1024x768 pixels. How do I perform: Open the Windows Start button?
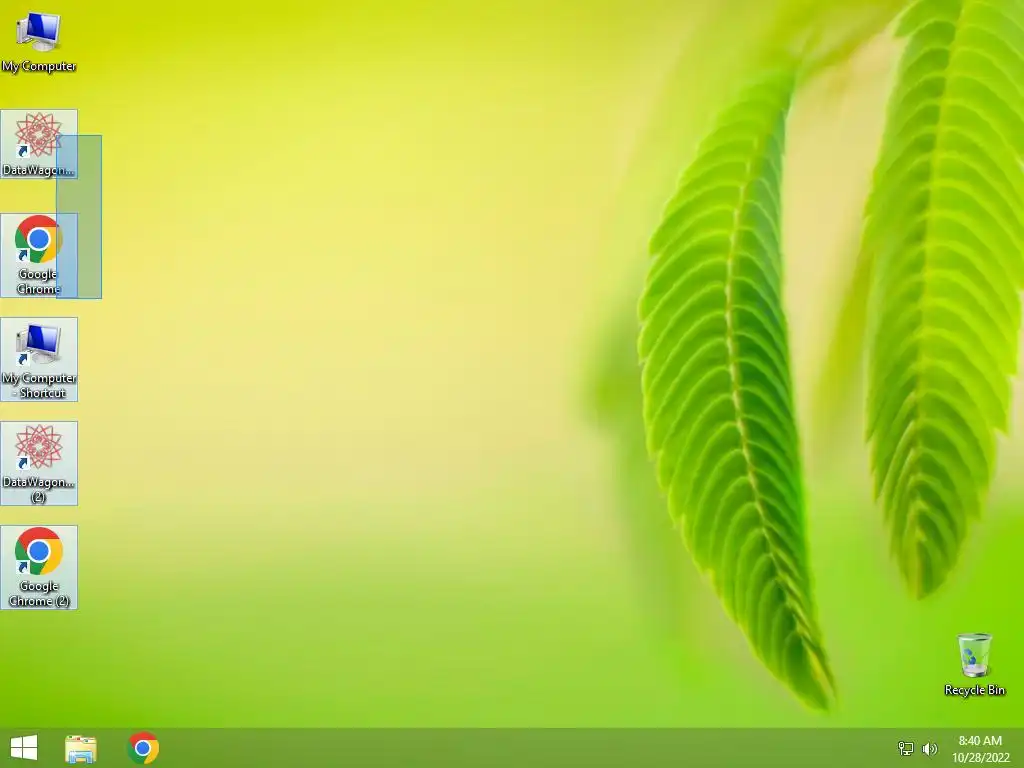click(x=24, y=748)
